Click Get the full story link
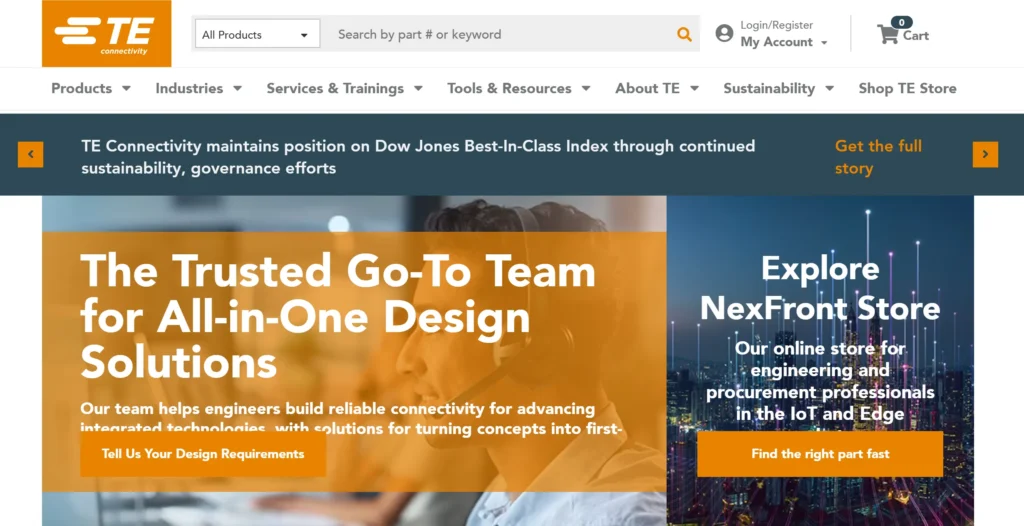The image size is (1024, 526). pyautogui.click(x=878, y=157)
